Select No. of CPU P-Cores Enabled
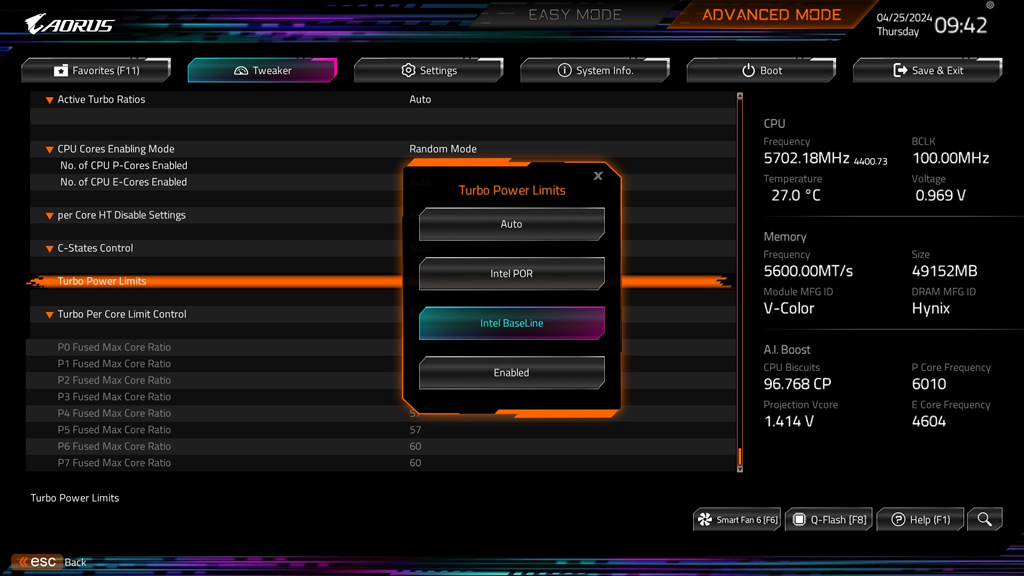This screenshot has width=1024, height=576. [123, 166]
